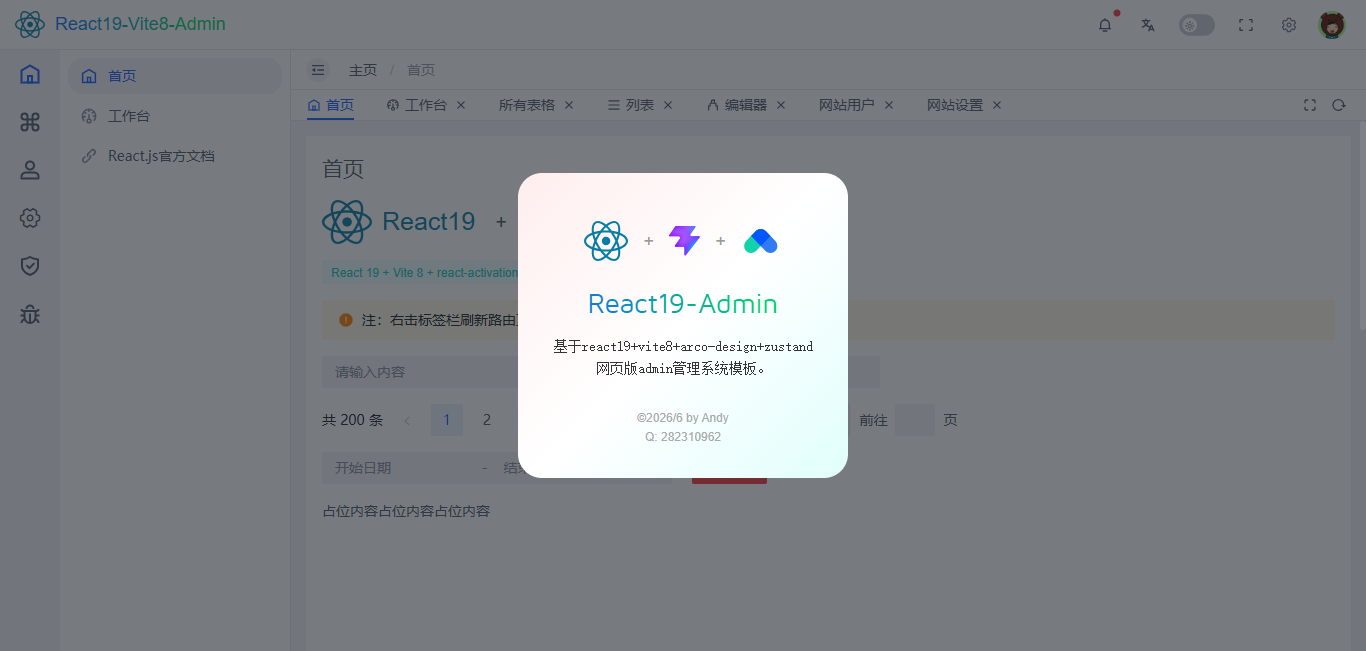The width and height of the screenshot is (1366, 651).
Task: Switch to the 列表 tab
Action: 630,105
